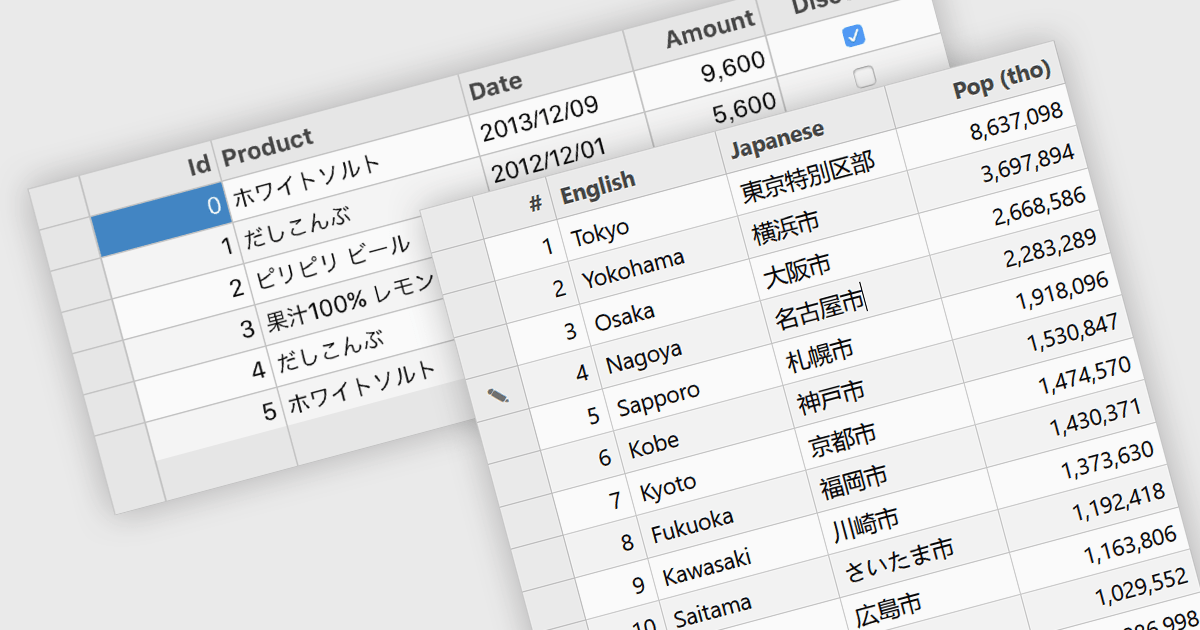Click the Pop (tho) column header
The height and width of the screenshot is (630, 1200).
pos(1001,80)
